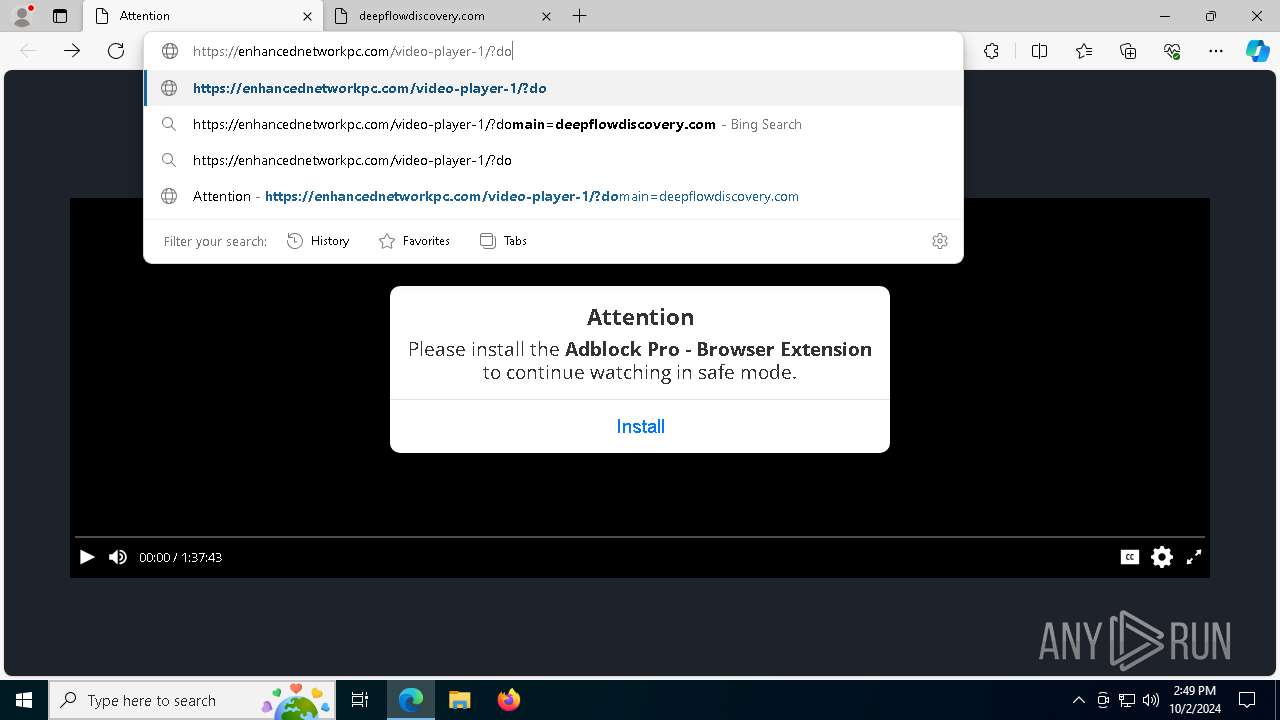Image resolution: width=1280 pixels, height=720 pixels.
Task: Click the browser profile avatar icon
Action: pyautogui.click(x=22, y=16)
